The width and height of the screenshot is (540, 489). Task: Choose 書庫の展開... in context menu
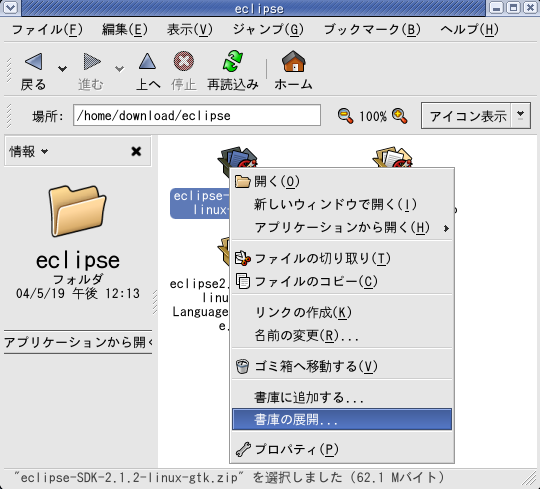point(342,419)
